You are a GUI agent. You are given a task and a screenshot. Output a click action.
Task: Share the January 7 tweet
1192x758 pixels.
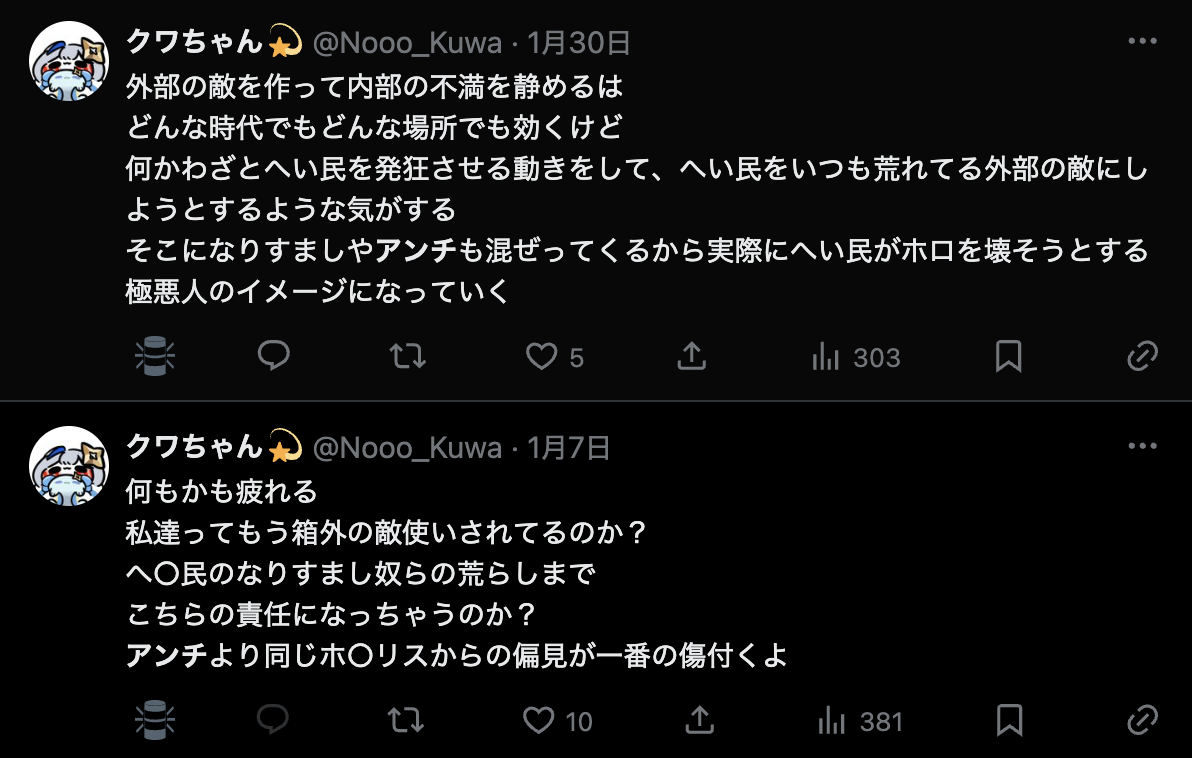[x=699, y=720]
